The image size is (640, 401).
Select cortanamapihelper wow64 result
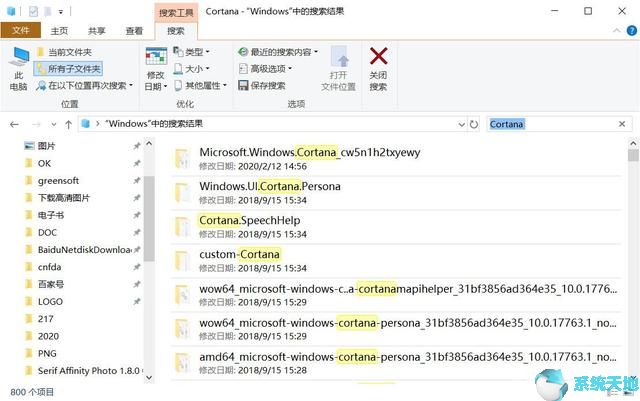396,295
